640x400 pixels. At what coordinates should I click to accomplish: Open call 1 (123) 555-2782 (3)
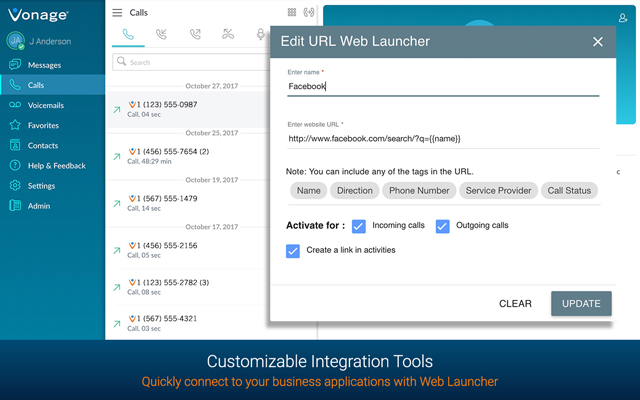pyautogui.click(x=188, y=287)
